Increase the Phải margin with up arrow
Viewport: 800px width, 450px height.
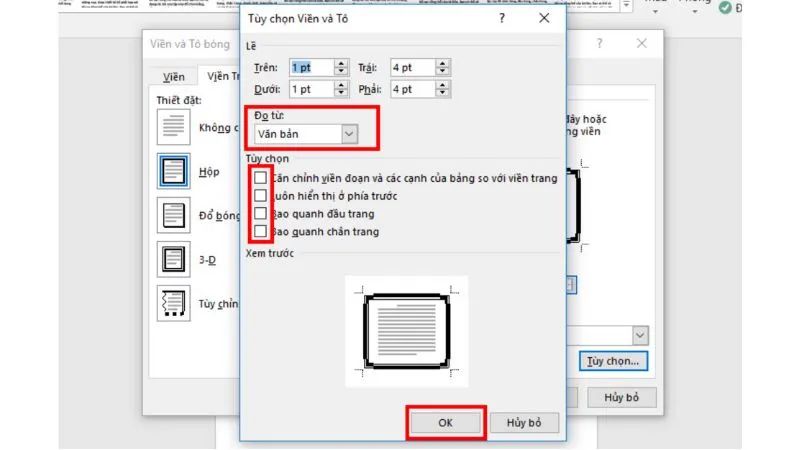click(442, 85)
